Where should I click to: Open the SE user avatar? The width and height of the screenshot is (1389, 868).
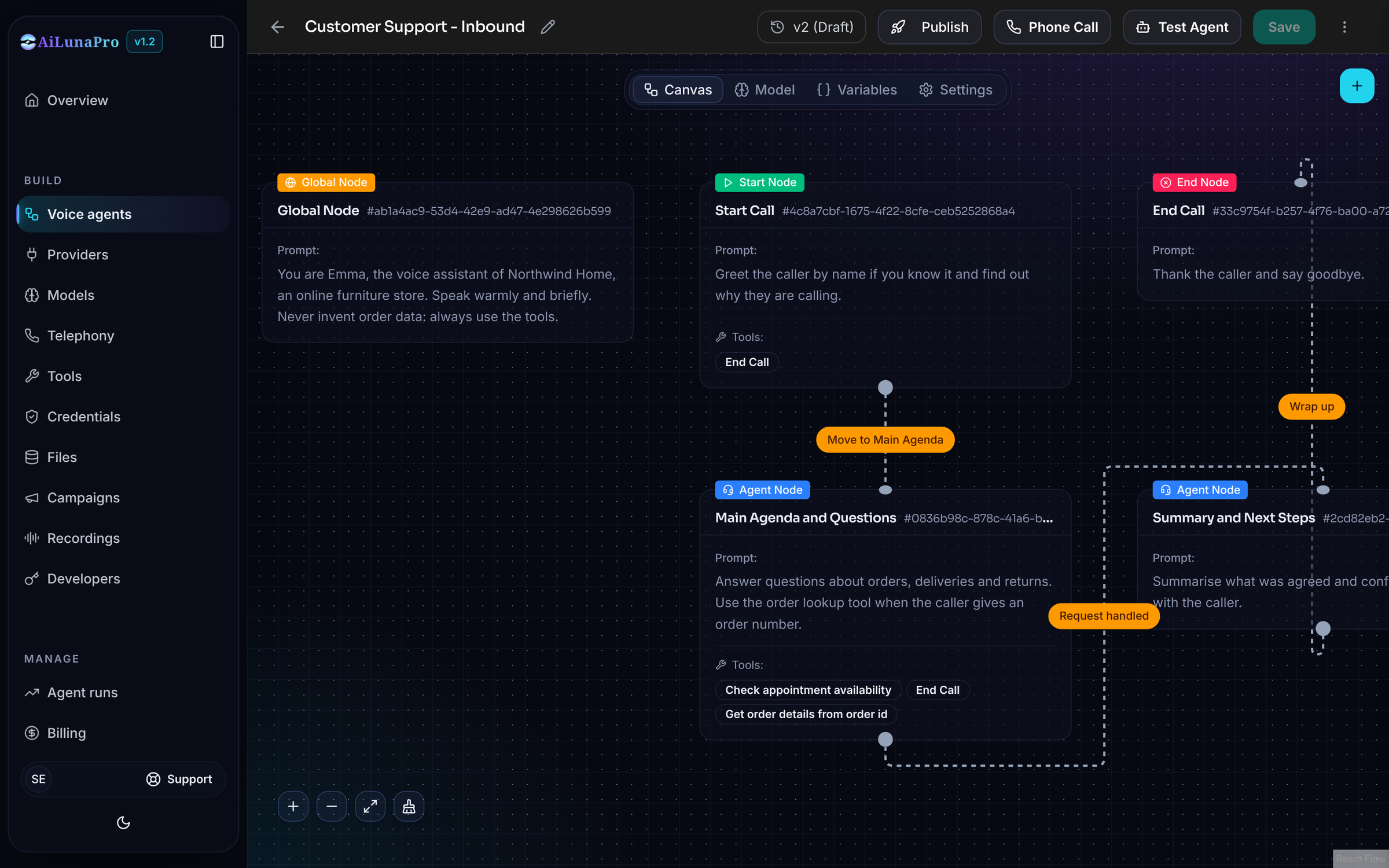point(38,779)
